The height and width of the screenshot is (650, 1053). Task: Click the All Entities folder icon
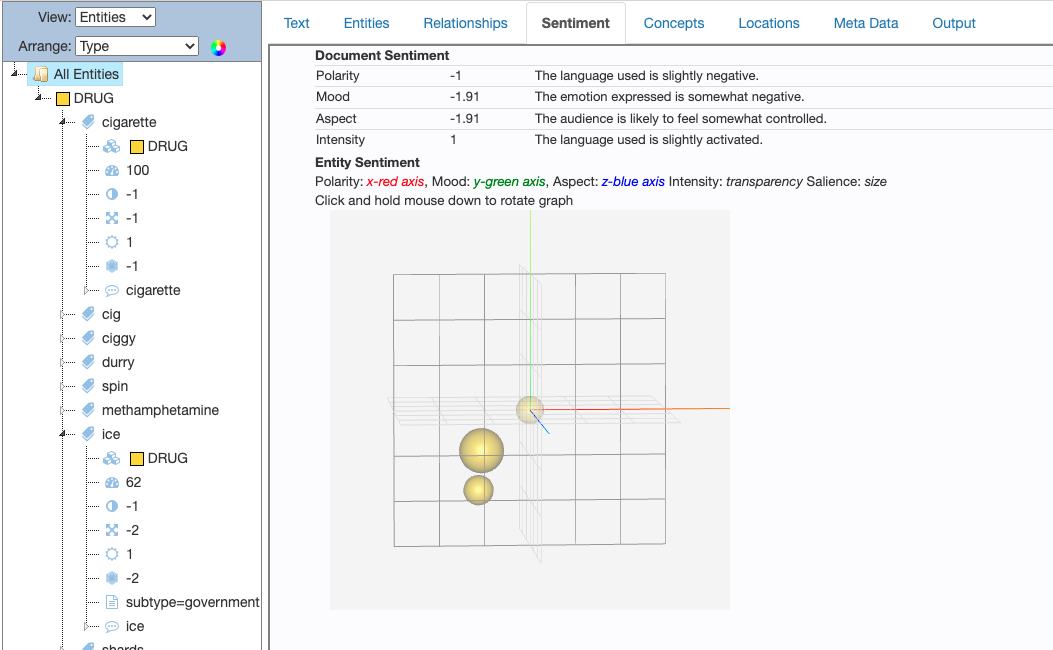click(x=40, y=74)
